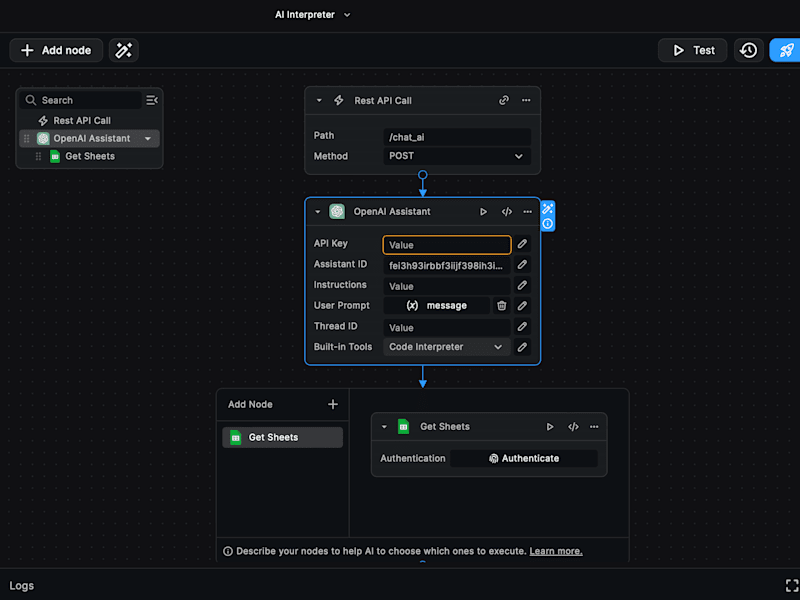Screen dimensions: 800x600
Task: Edit Assistant ID with pencil icon
Action: pyautogui.click(x=522, y=265)
